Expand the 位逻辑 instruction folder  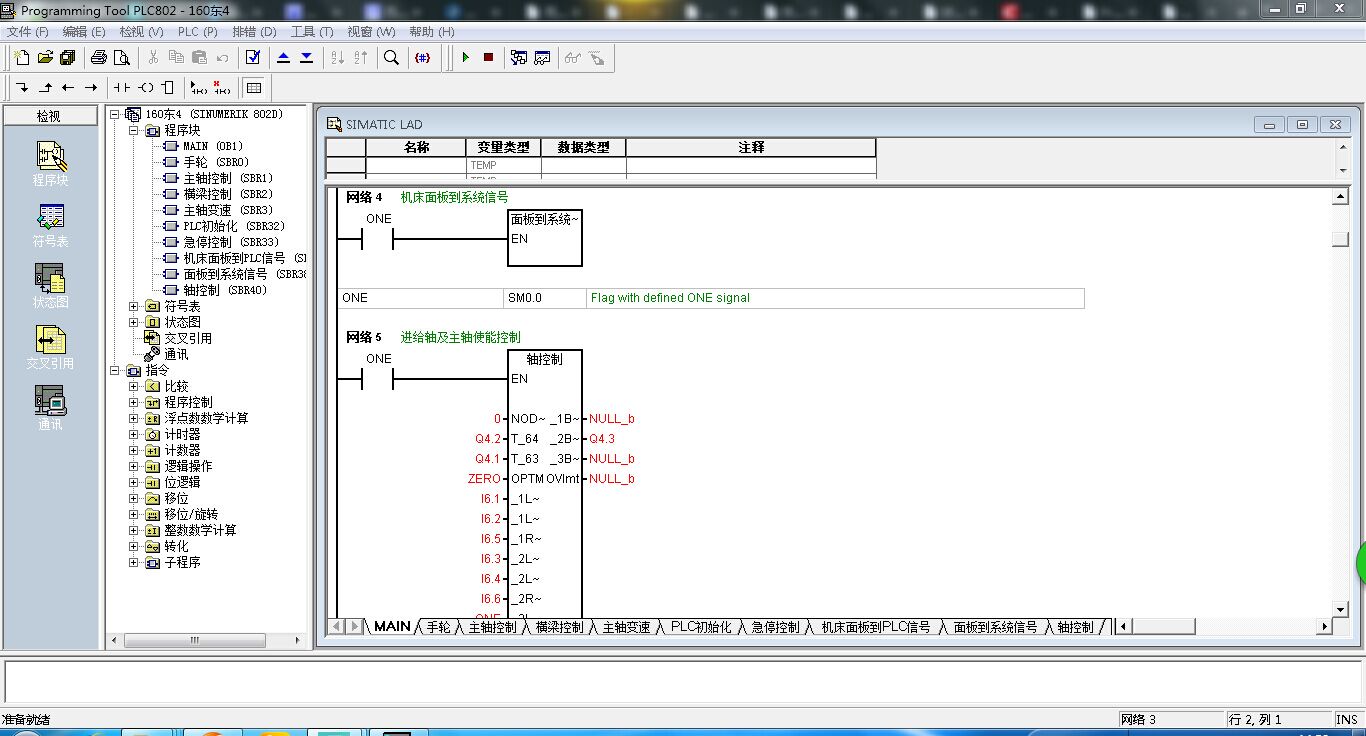134,482
